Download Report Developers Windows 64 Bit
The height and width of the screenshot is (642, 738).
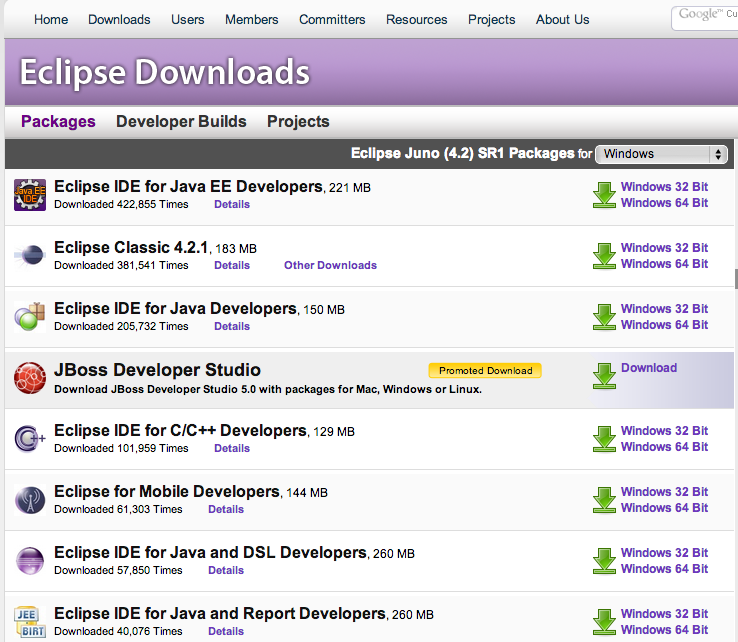[665, 630]
